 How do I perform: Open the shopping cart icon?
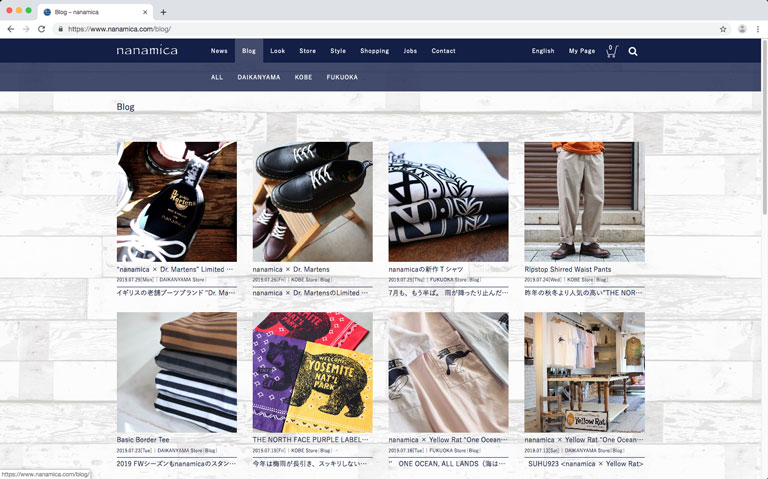[x=611, y=51]
